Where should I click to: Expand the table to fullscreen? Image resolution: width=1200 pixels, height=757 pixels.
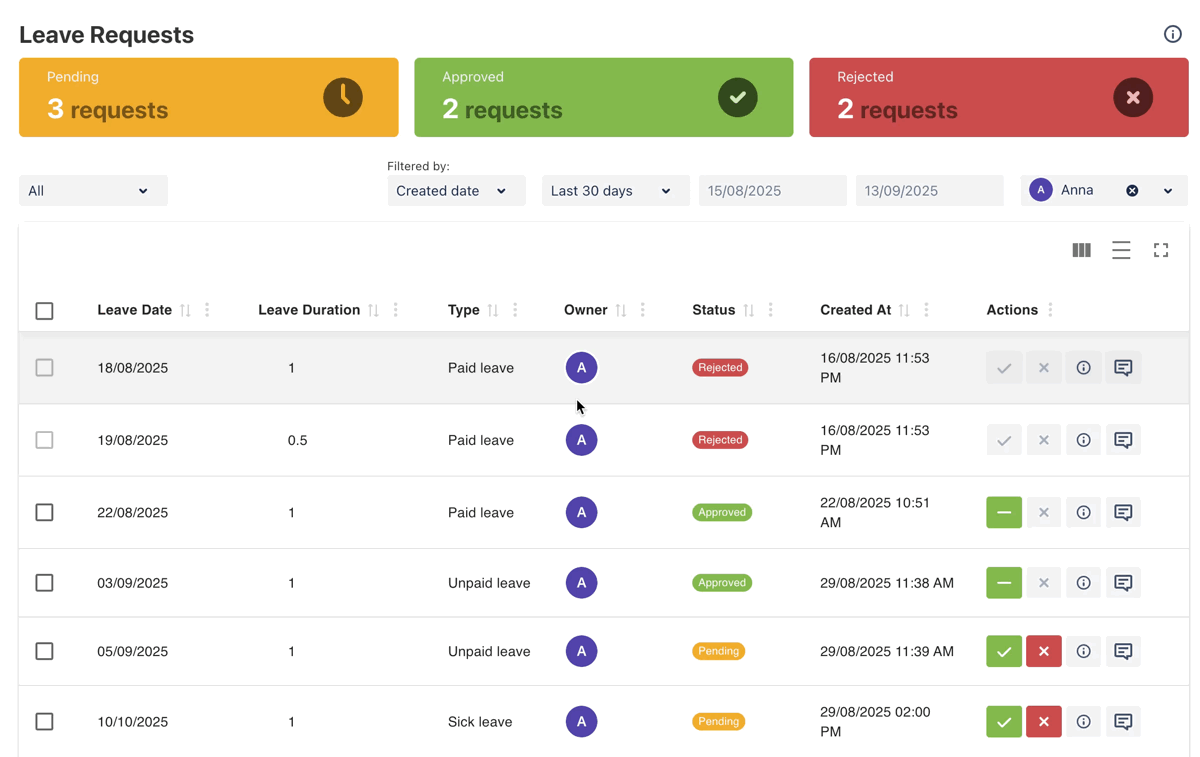(1161, 250)
